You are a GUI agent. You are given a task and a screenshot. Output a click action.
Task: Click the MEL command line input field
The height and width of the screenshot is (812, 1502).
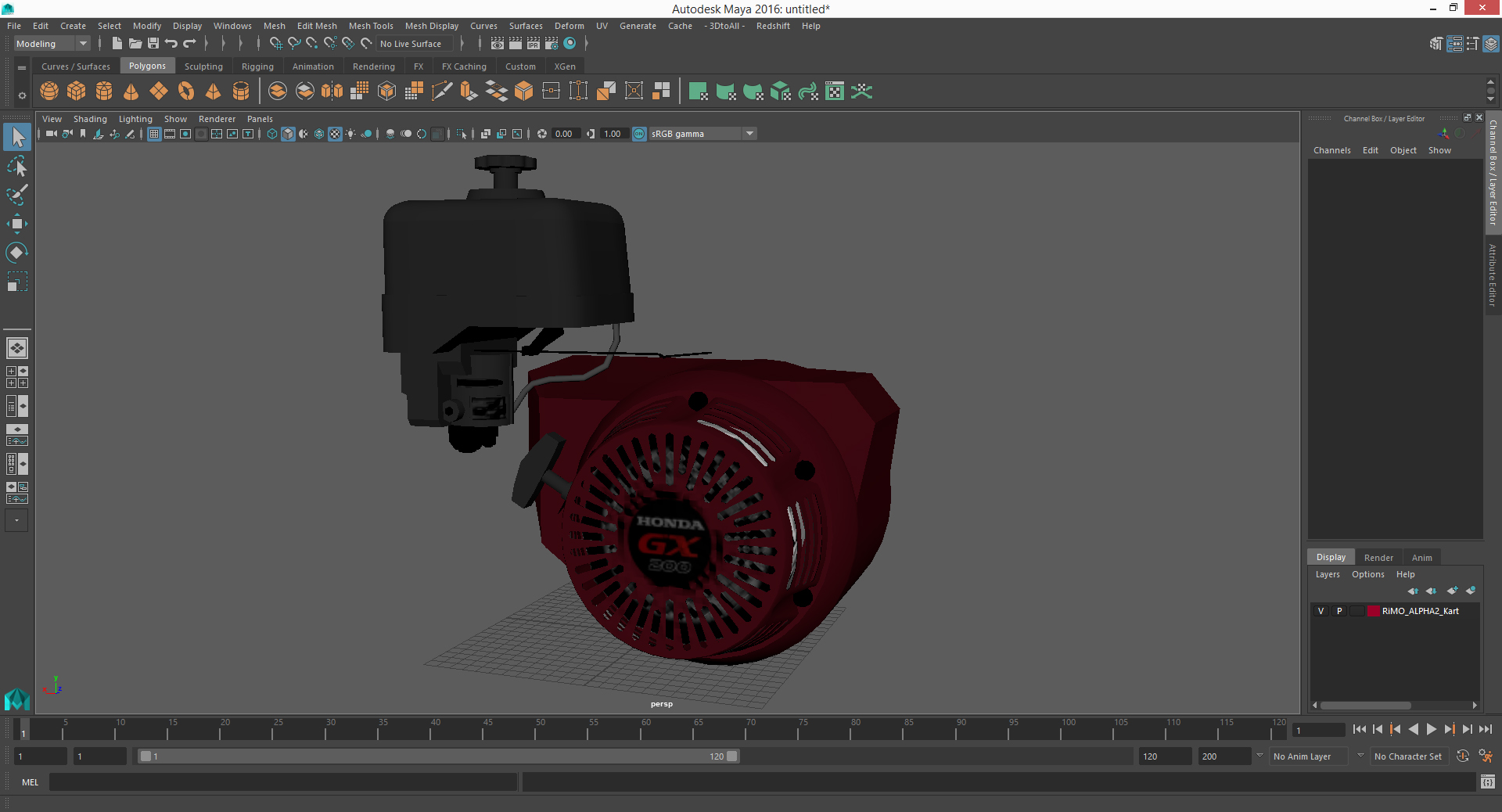point(282,781)
